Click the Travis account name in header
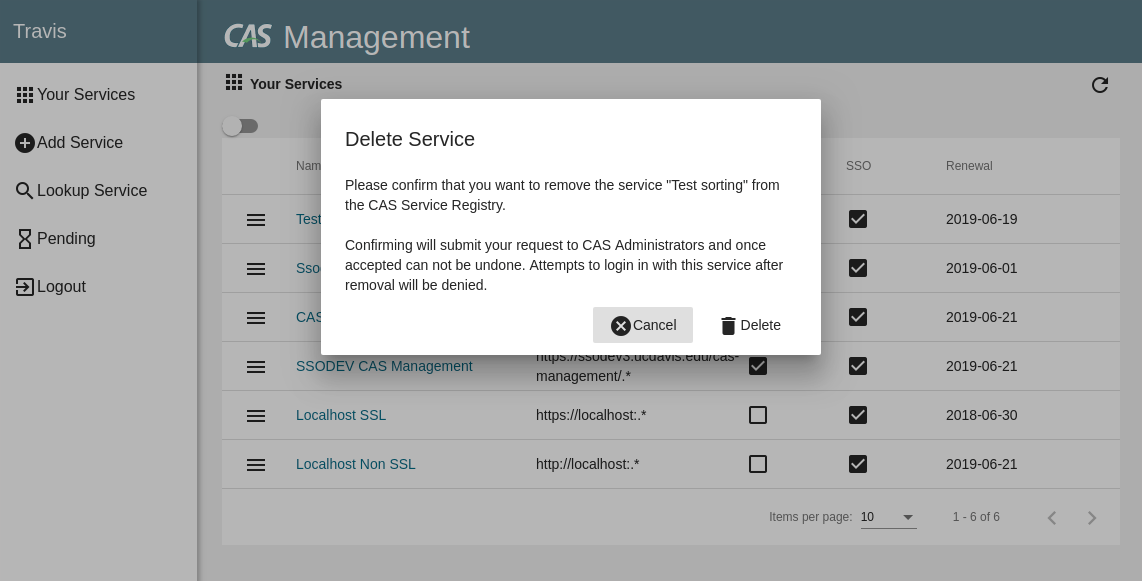Image resolution: width=1142 pixels, height=581 pixels. [39, 31]
